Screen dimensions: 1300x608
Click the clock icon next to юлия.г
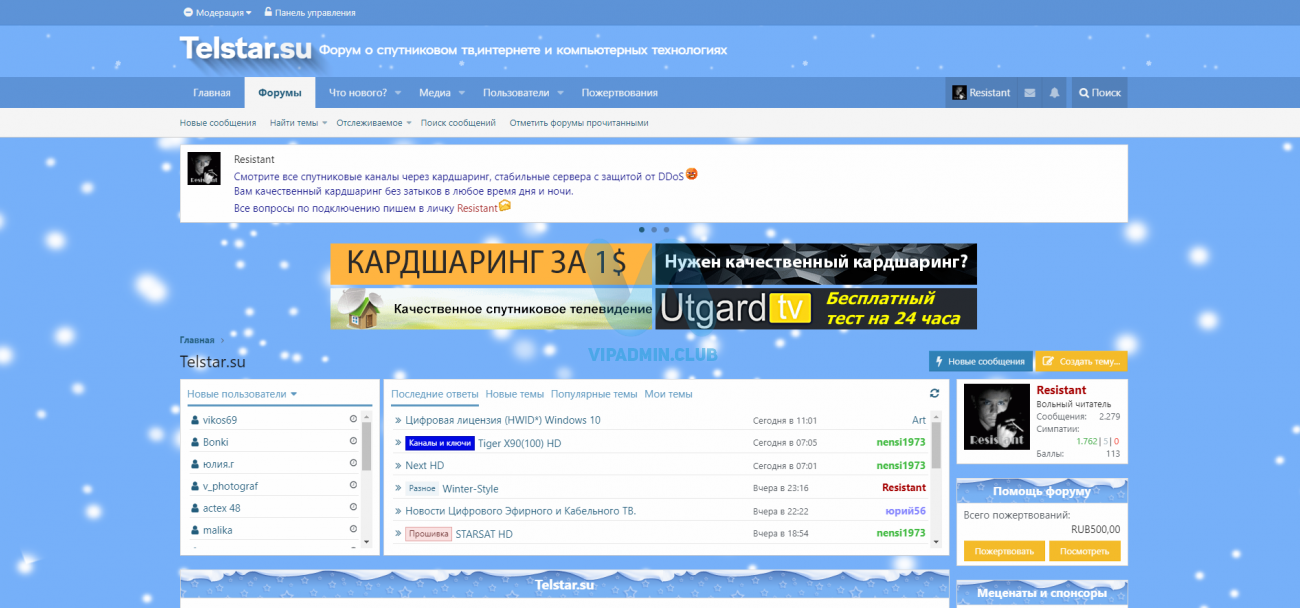[353, 464]
